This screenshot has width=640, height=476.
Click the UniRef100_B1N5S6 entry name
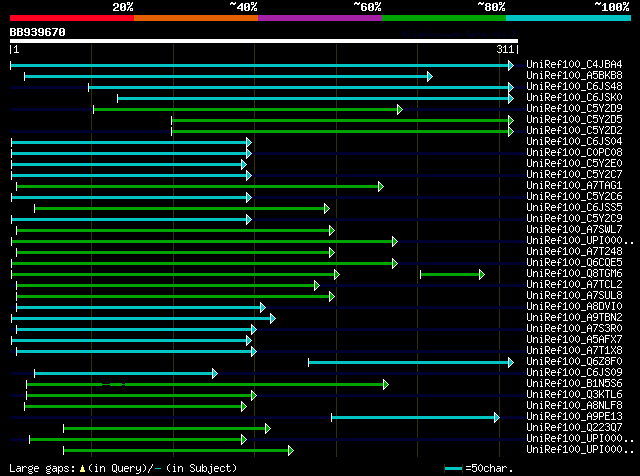574,384
